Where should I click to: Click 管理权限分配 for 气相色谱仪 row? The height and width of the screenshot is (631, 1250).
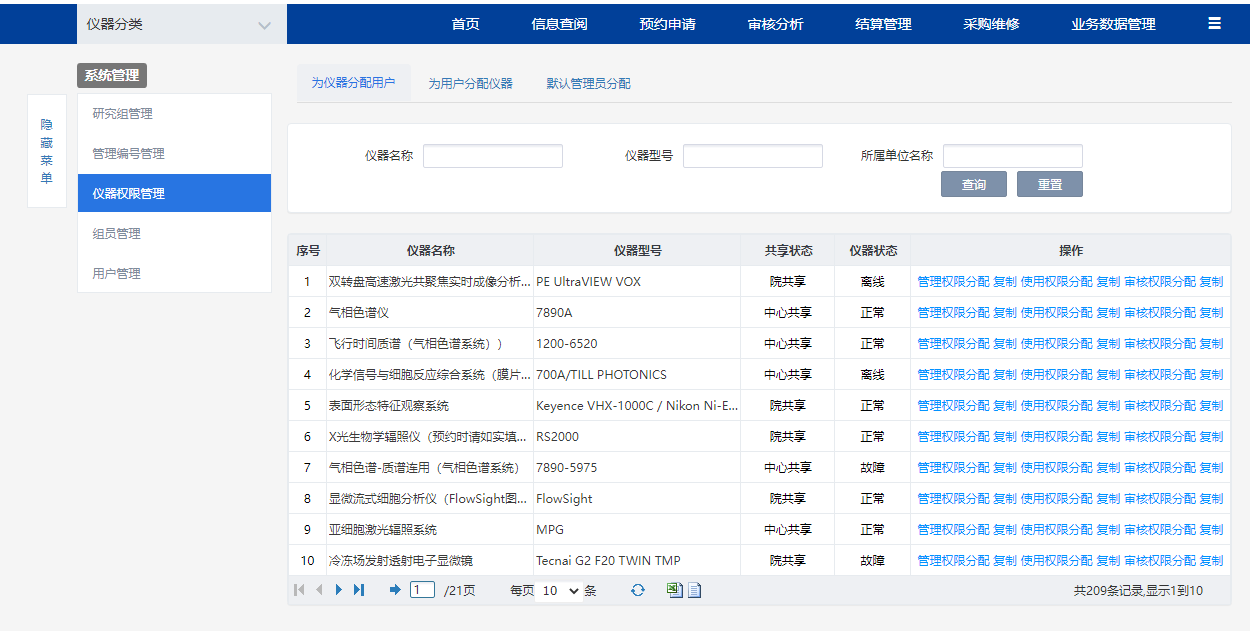click(953, 312)
